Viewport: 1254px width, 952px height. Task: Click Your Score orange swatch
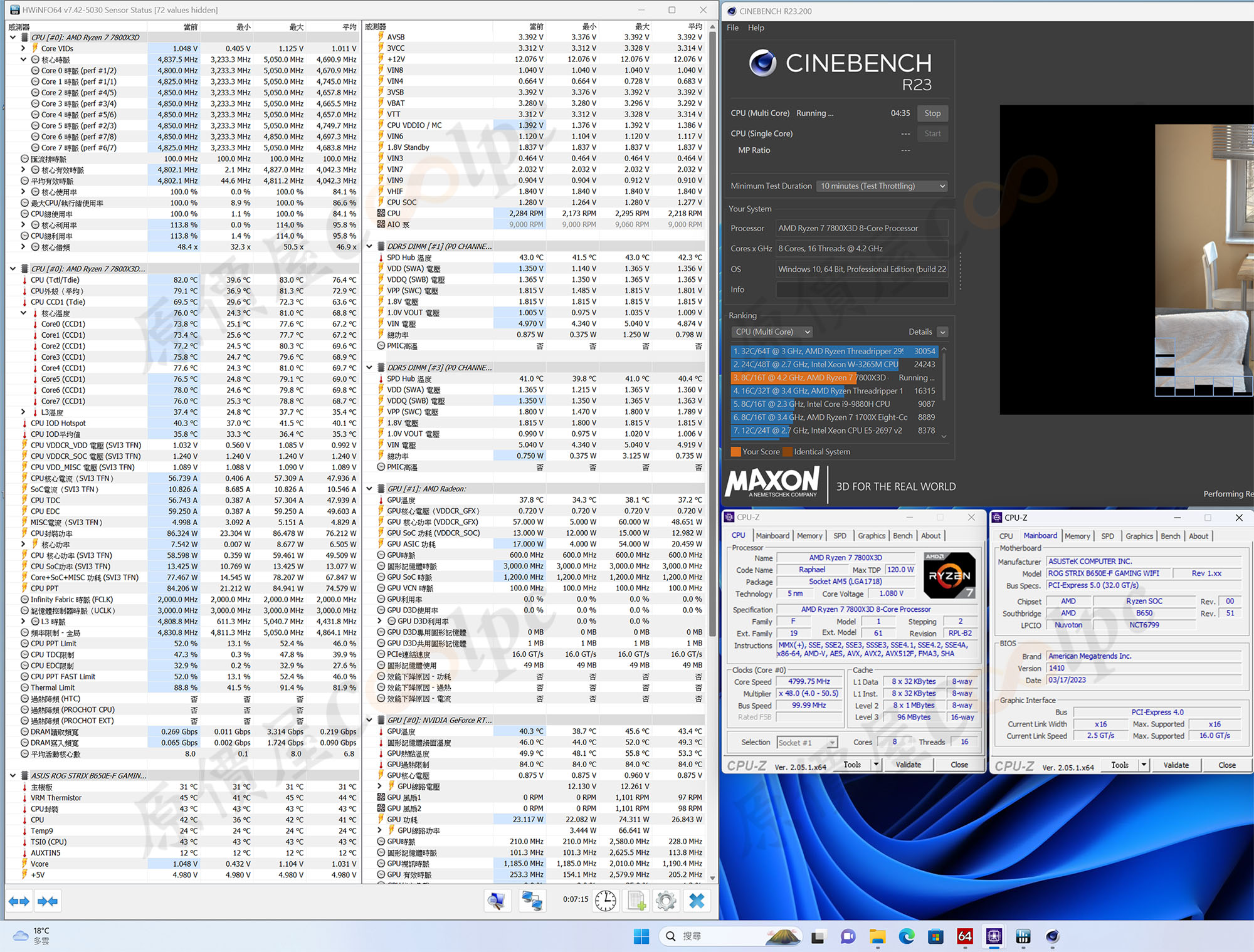click(735, 452)
